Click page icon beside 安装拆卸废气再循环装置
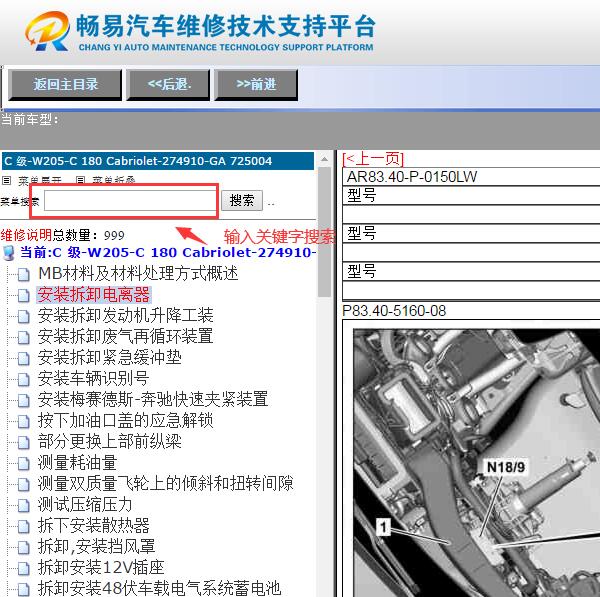 (x=23, y=338)
